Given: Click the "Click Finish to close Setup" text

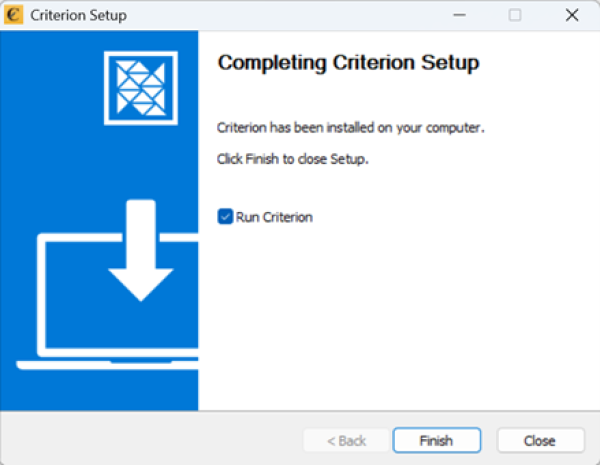Looking at the screenshot, I should tap(293, 159).
